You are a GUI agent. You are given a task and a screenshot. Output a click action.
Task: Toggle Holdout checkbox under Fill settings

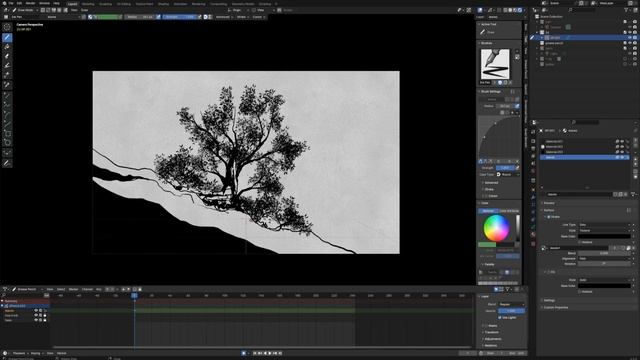point(580,291)
